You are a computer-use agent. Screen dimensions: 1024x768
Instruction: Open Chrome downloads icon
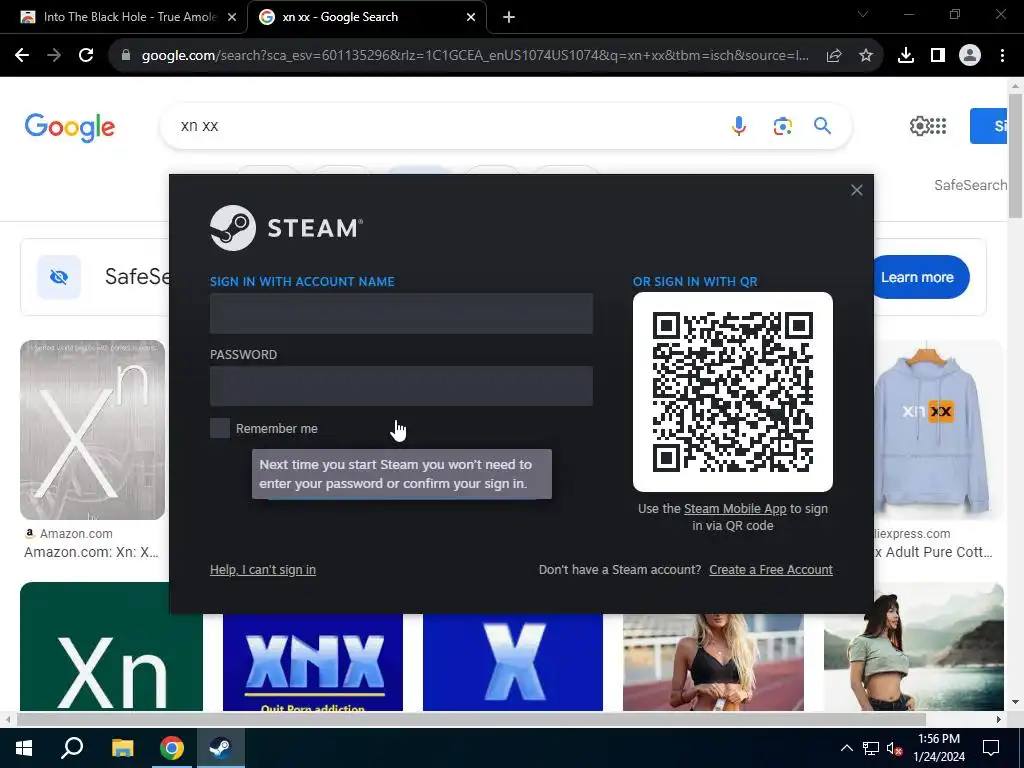coord(905,56)
